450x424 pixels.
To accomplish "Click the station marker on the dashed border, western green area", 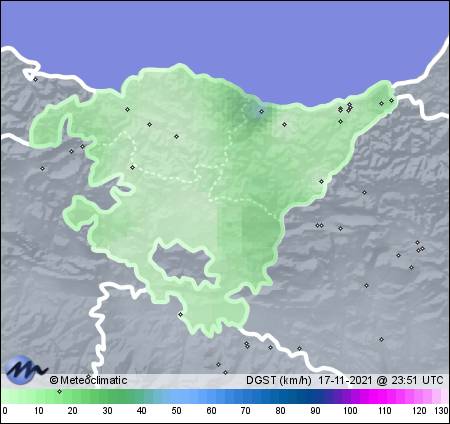I will tap(133, 167).
